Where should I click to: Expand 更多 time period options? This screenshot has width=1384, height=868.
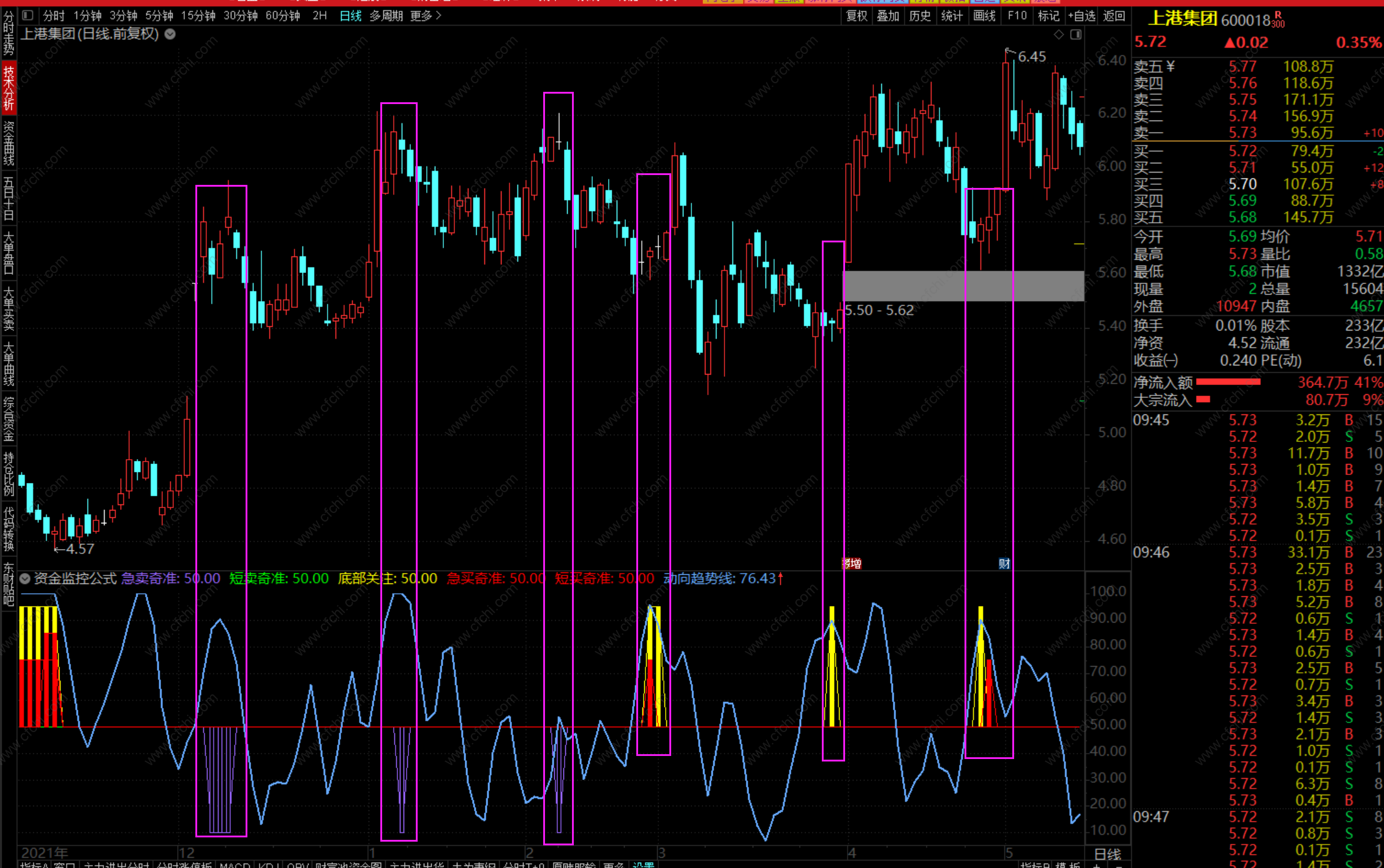pos(426,16)
